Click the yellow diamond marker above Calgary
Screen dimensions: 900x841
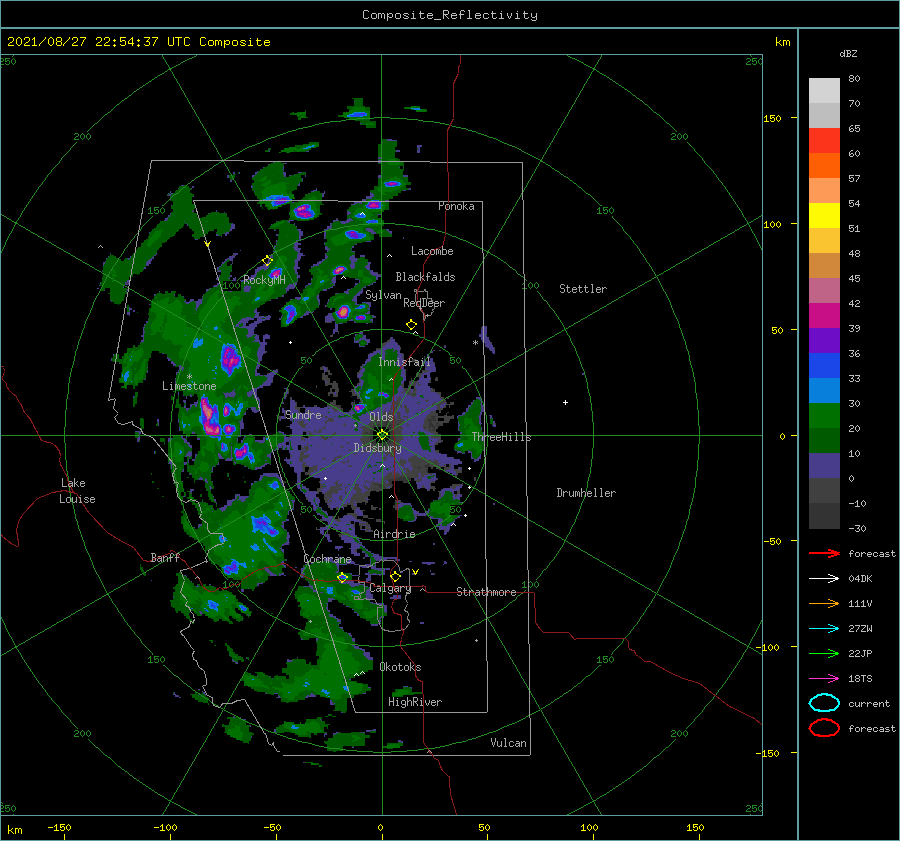[x=395, y=576]
